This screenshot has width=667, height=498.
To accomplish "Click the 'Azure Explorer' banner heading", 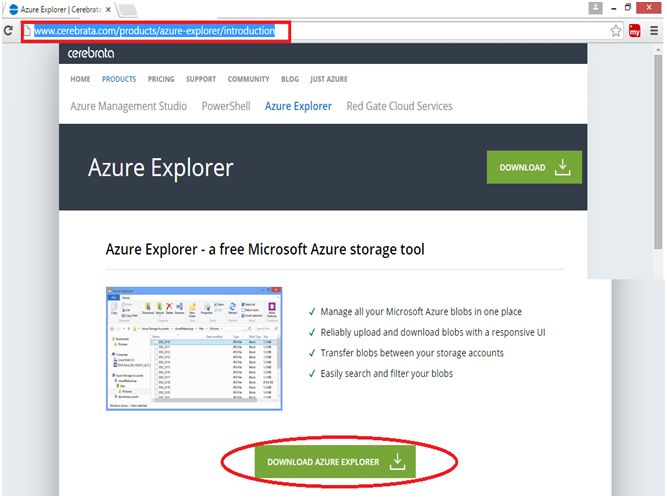I will click(161, 168).
